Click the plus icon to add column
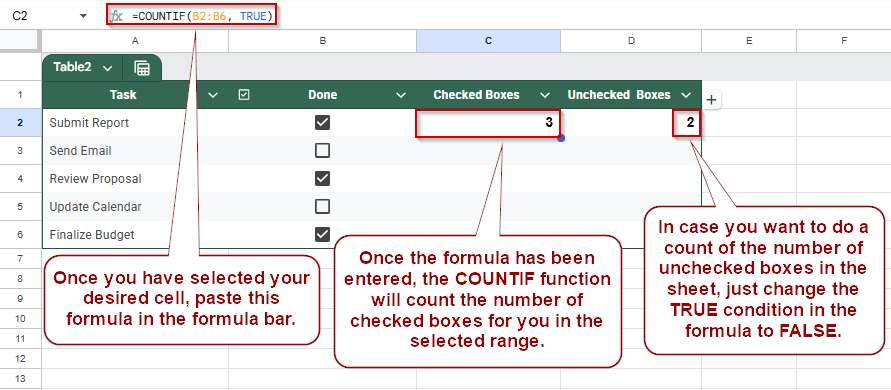 click(711, 101)
